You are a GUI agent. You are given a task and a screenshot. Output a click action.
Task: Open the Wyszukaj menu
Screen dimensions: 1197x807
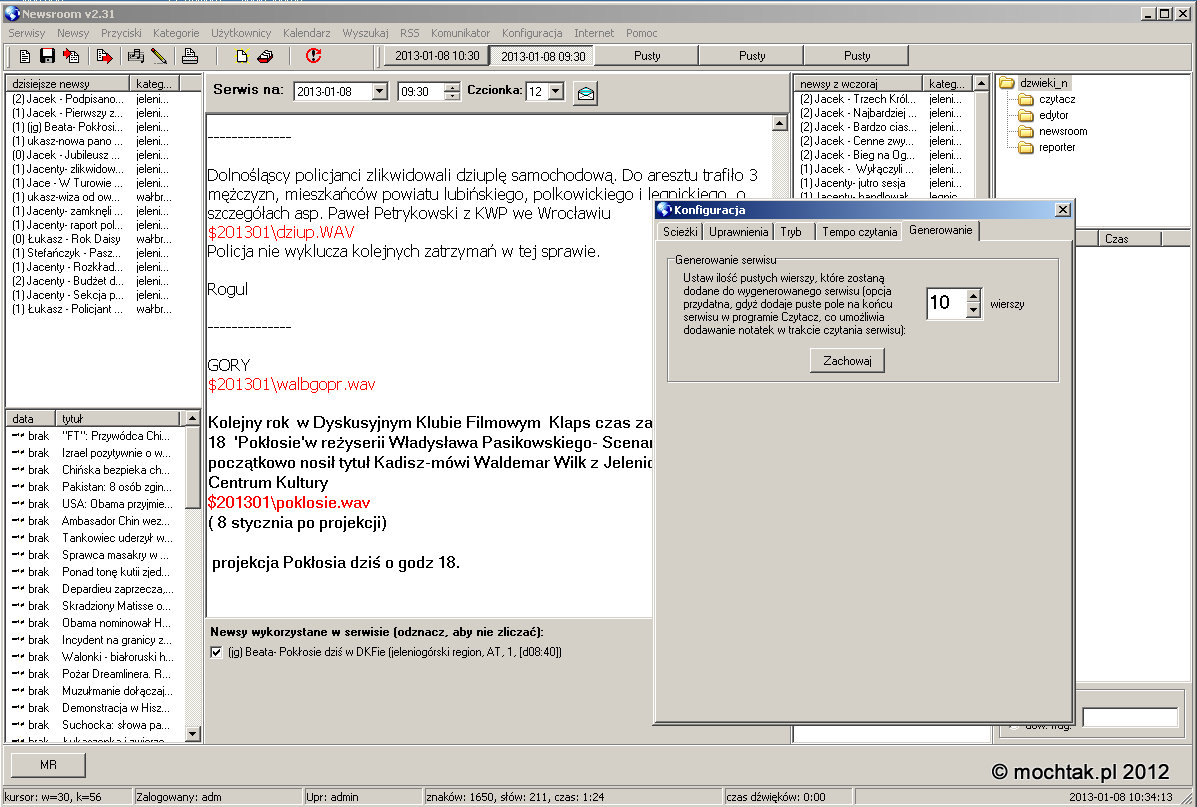(366, 33)
